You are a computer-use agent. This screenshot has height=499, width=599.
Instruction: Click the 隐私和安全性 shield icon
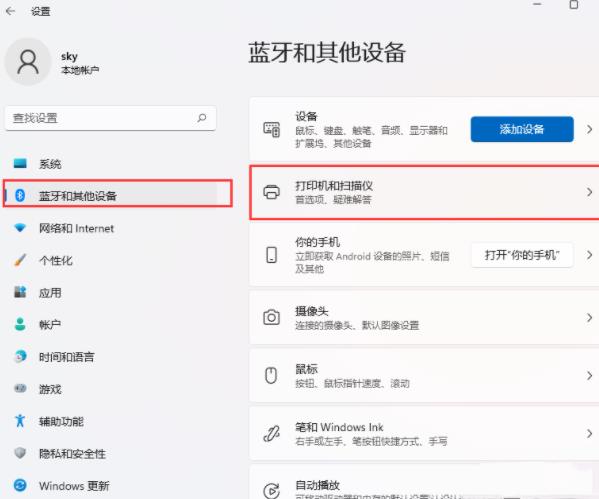click(x=20, y=453)
